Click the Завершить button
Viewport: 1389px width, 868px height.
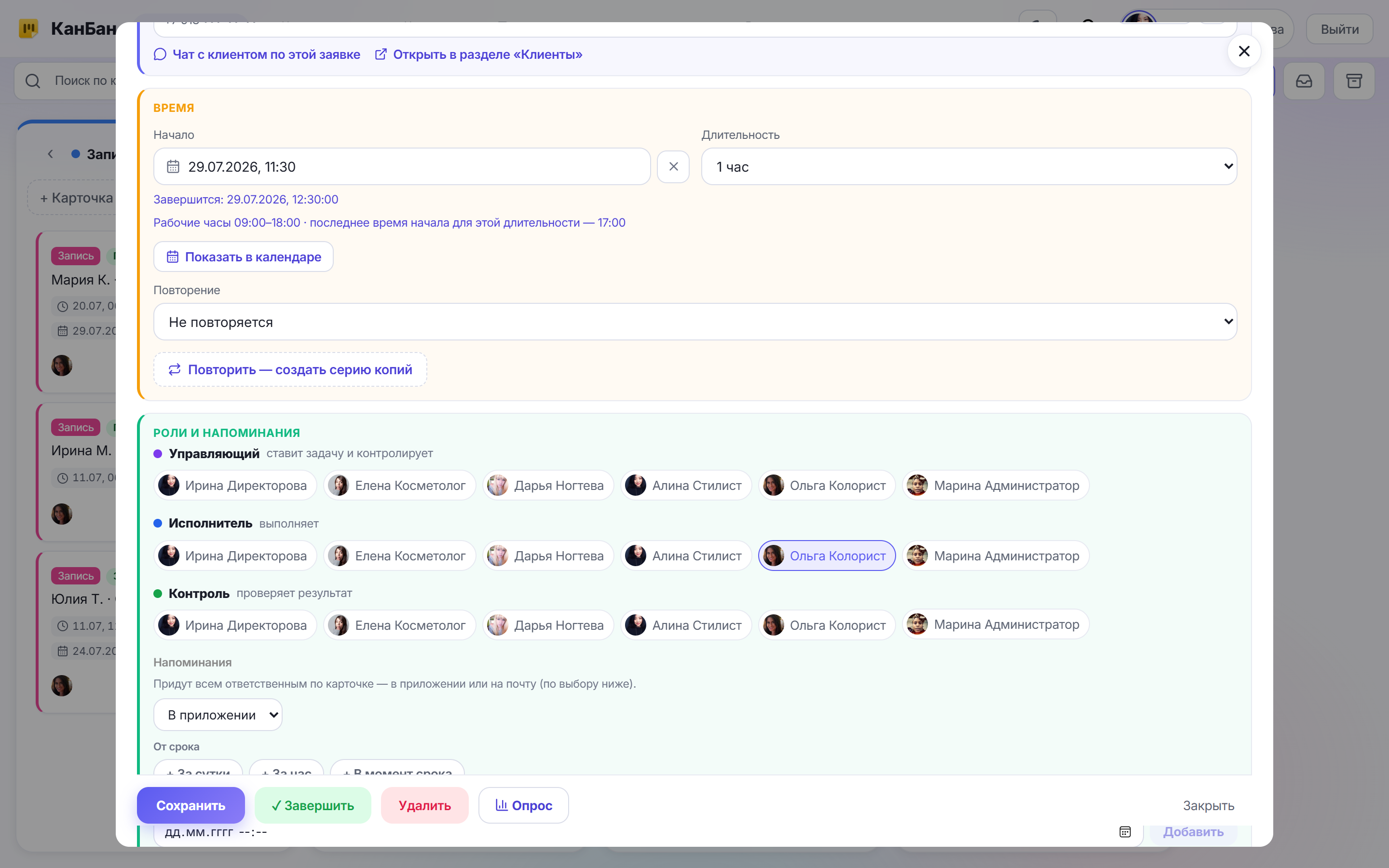click(x=313, y=805)
